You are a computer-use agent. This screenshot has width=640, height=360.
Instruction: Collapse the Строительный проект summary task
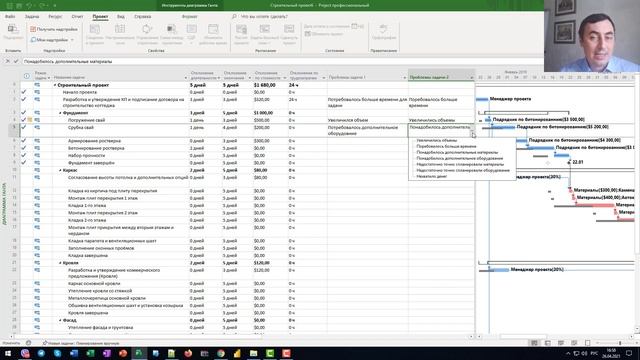coord(55,85)
